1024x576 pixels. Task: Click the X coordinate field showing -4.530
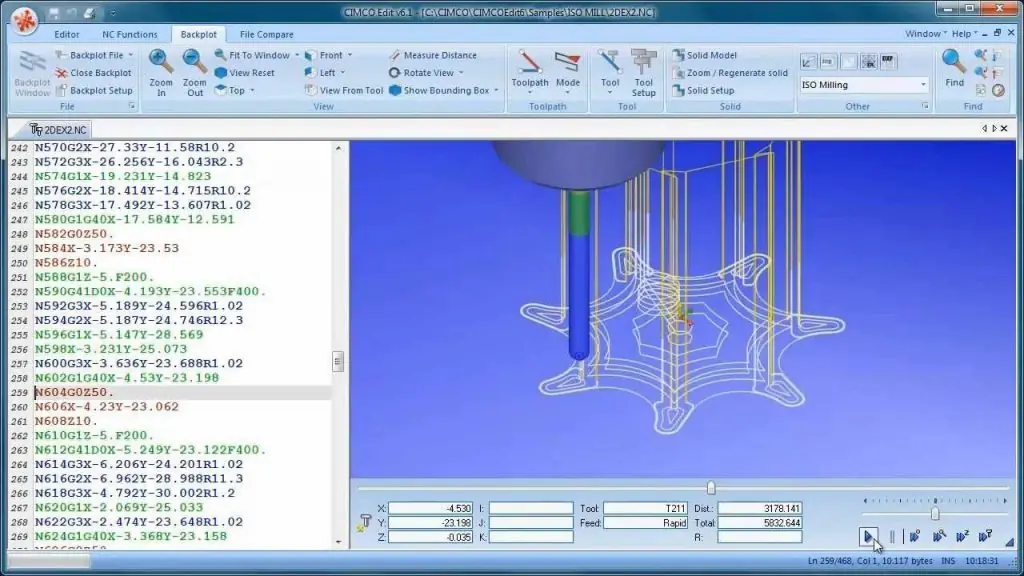(430, 508)
